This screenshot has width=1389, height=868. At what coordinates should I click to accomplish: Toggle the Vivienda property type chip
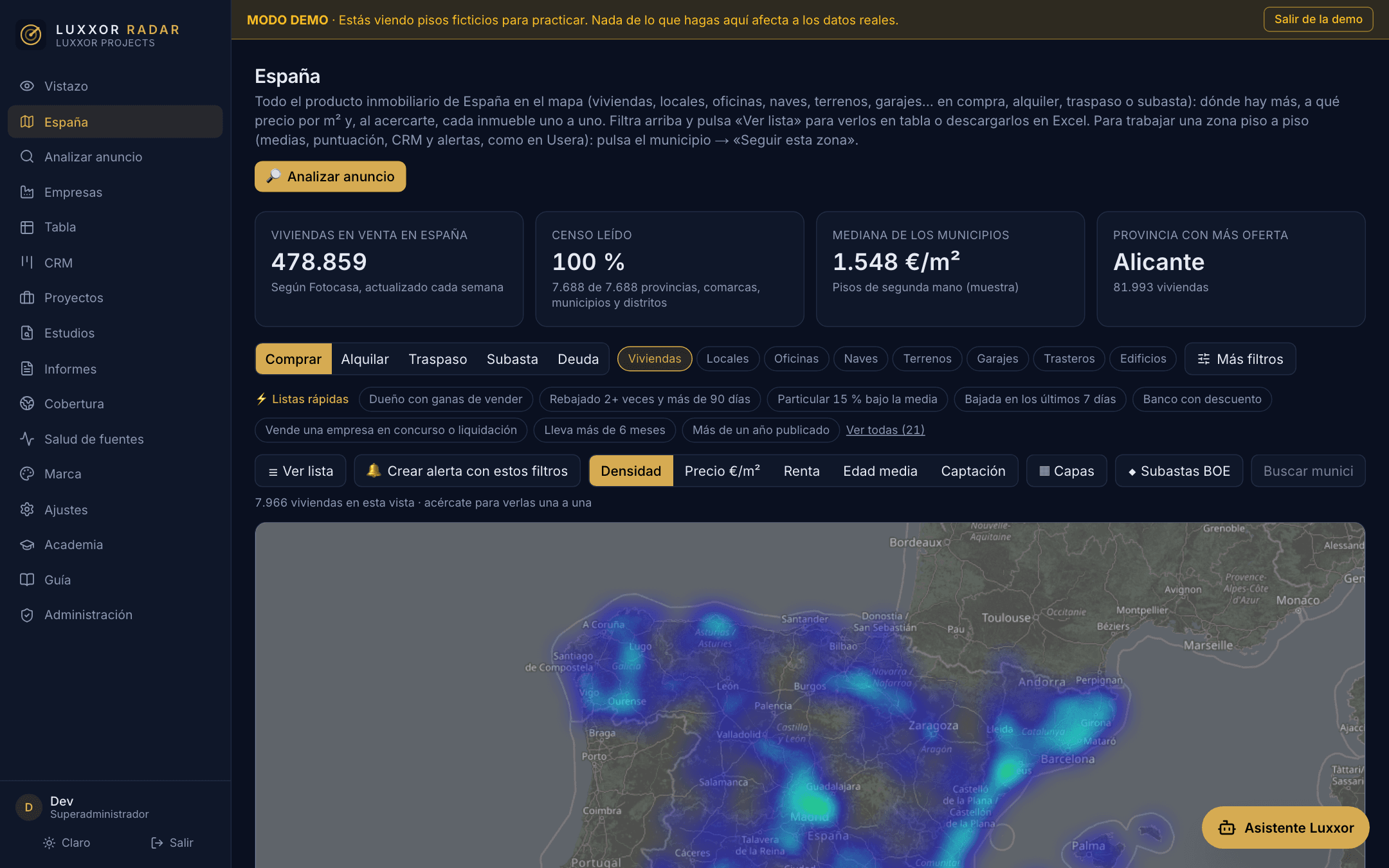click(655, 359)
